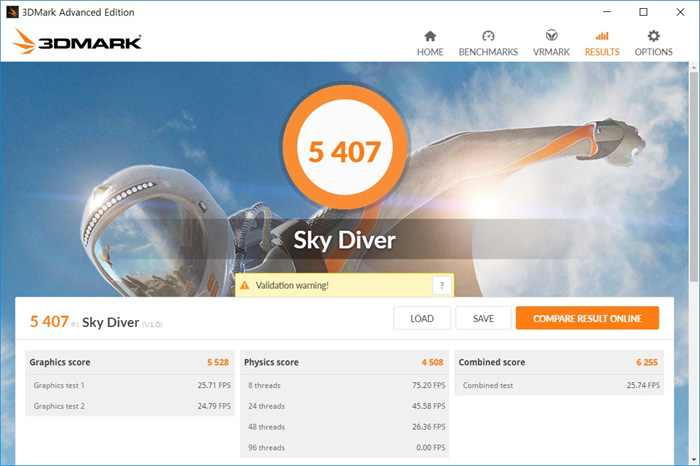Click the 5 528 graphics score value
This screenshot has height=466, width=700.
[218, 362]
